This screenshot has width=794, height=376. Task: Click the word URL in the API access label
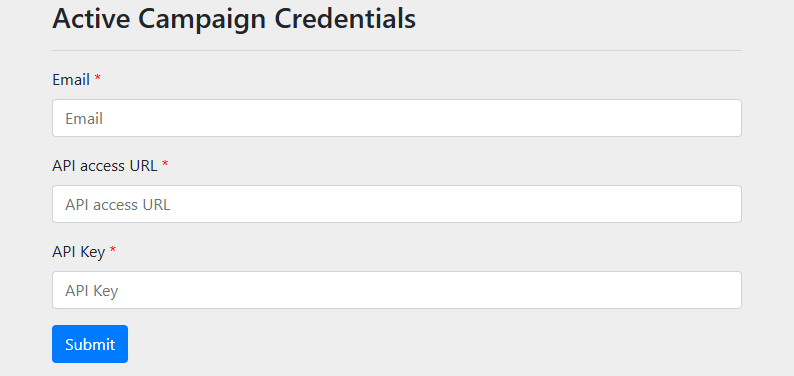(145, 165)
